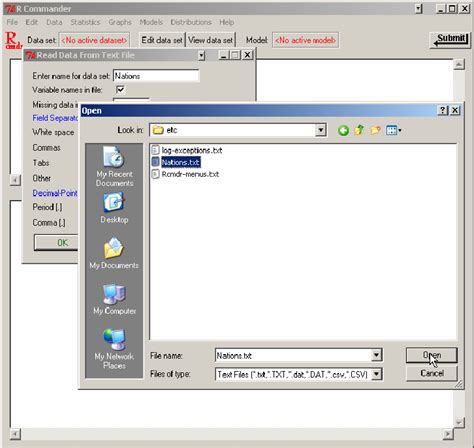
Task: Open My Computer in places bar
Action: click(x=114, y=299)
